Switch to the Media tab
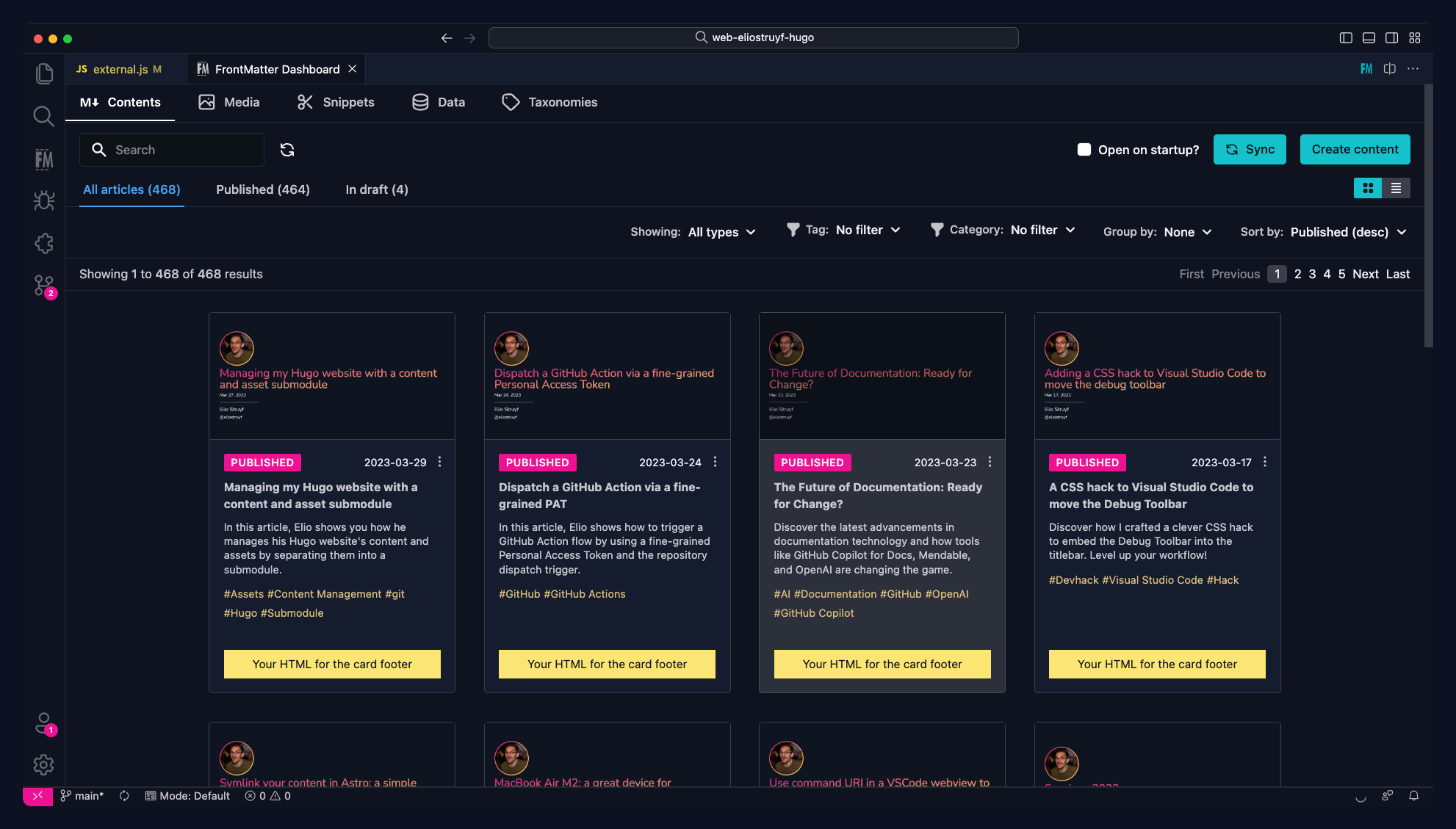 tap(228, 102)
